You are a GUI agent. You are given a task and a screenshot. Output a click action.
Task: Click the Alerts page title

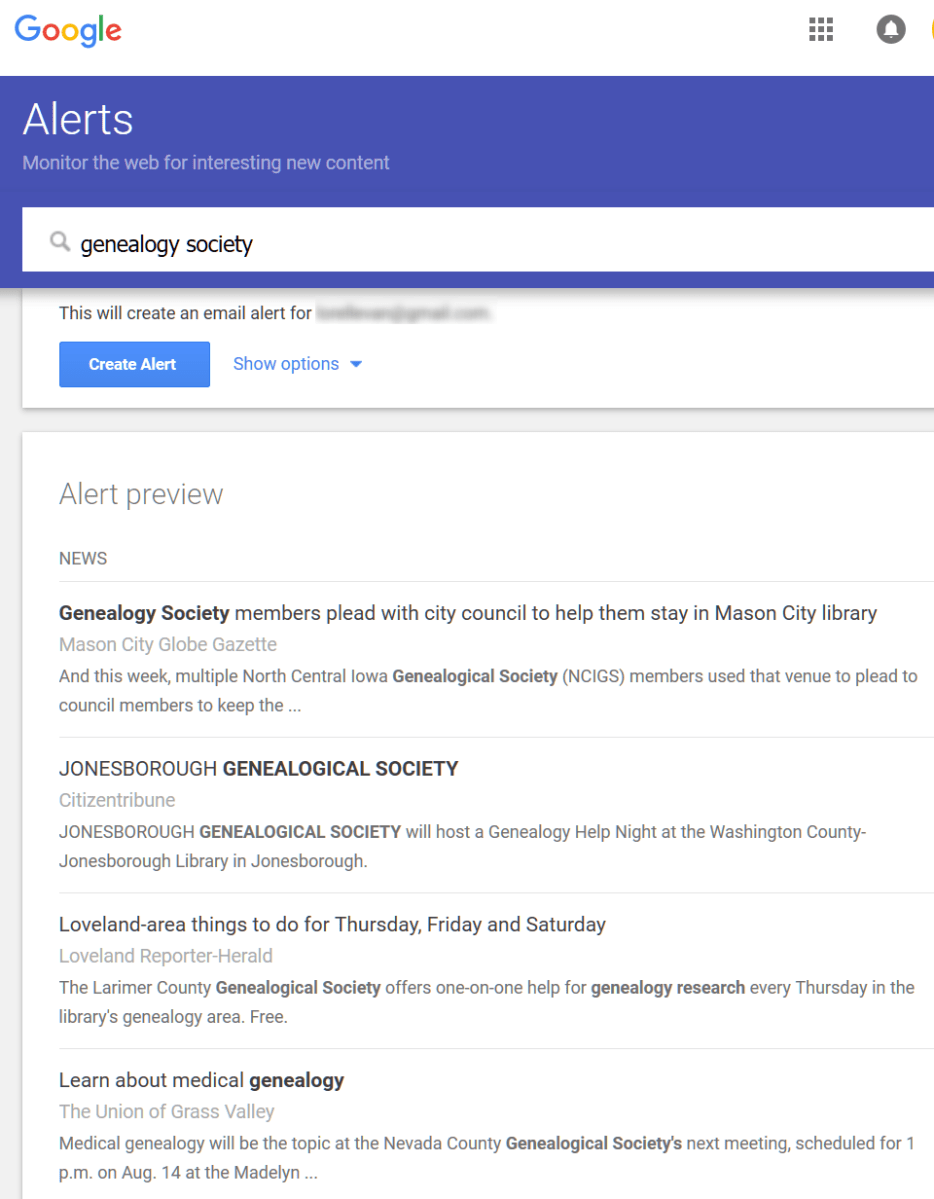[x=77, y=119]
